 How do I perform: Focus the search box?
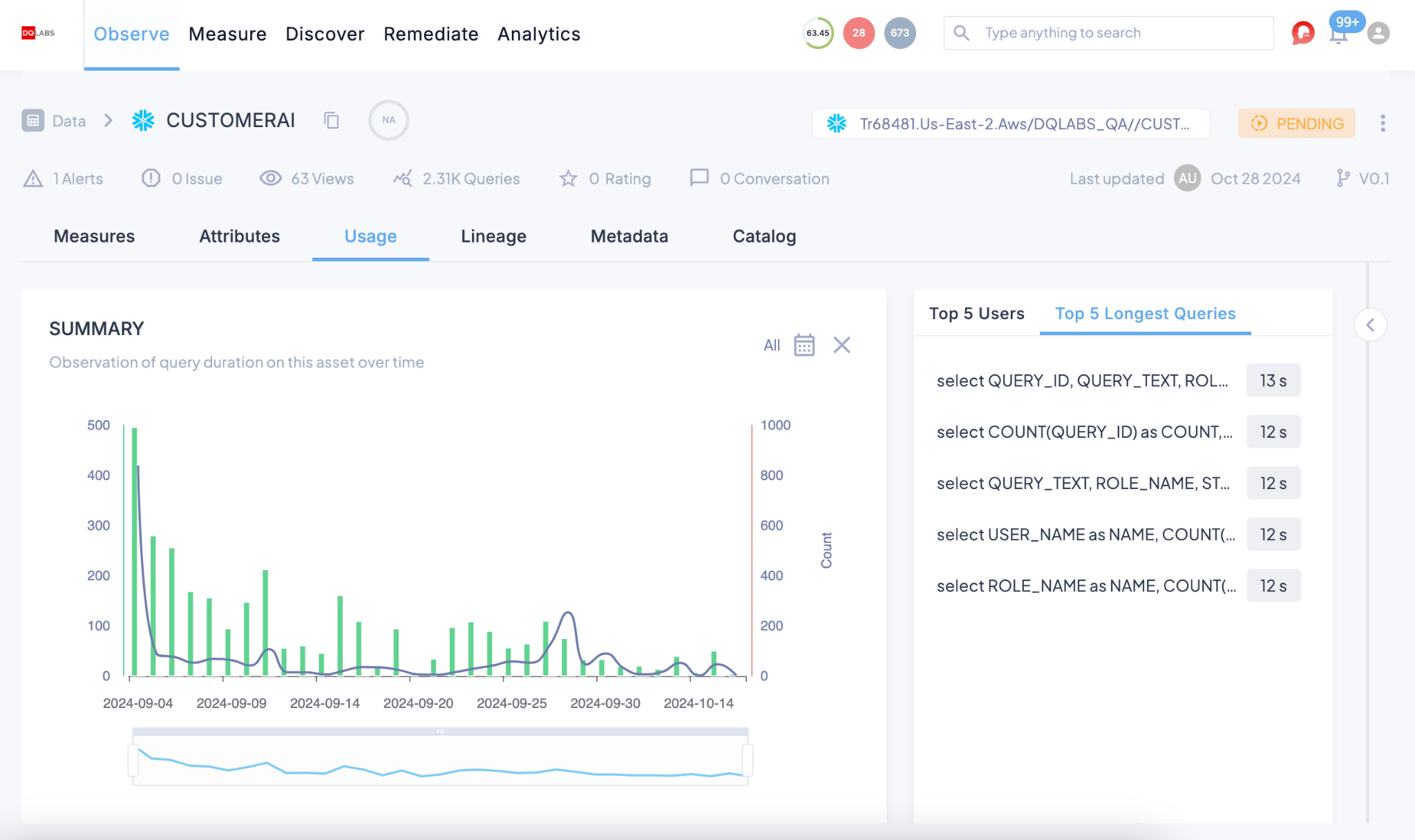click(x=1108, y=33)
